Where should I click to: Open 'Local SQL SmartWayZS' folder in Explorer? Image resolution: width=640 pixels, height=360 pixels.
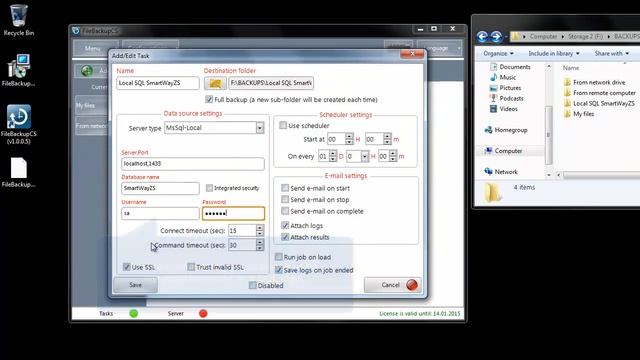[599, 104]
